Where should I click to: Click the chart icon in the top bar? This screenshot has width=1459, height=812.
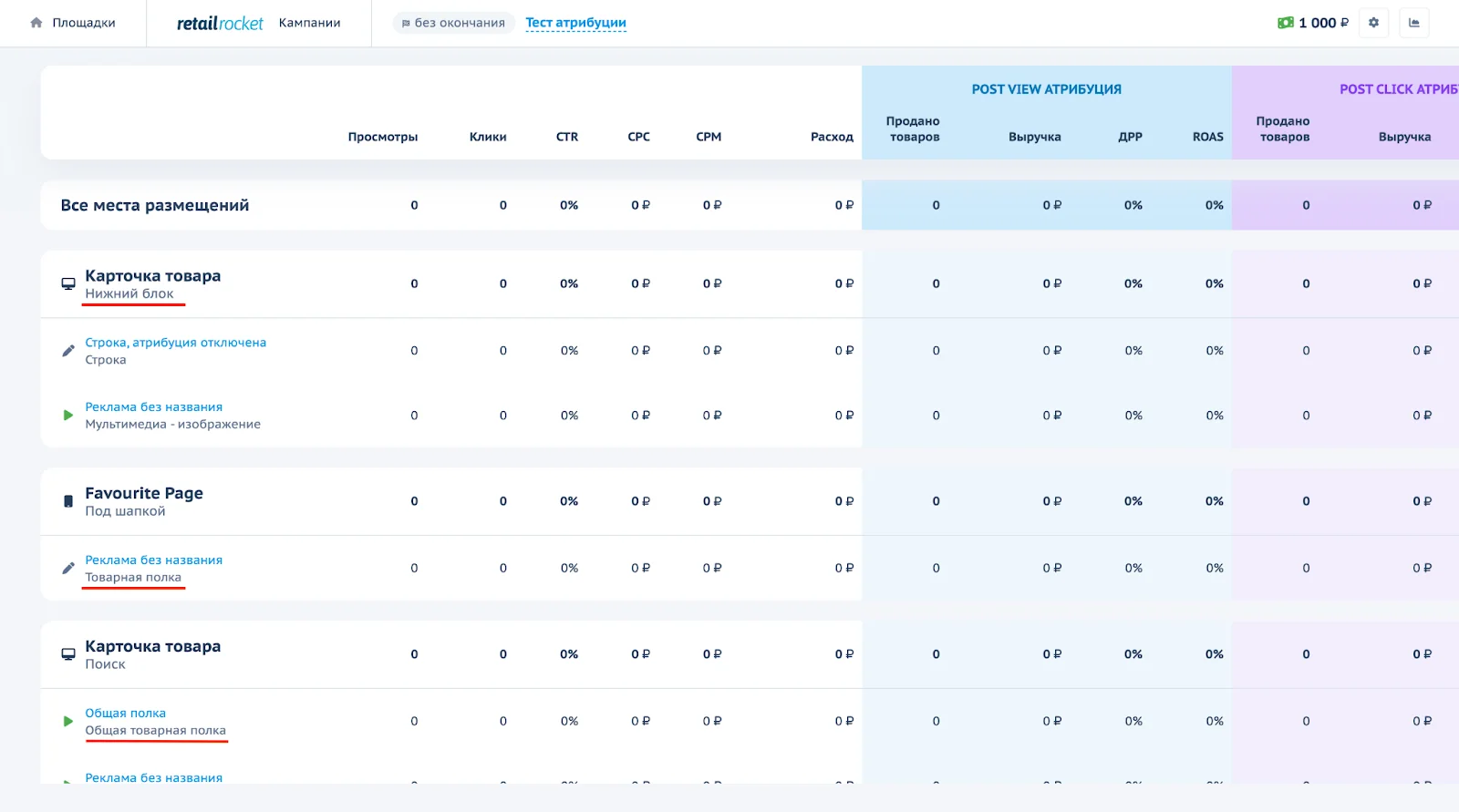coord(1414,23)
